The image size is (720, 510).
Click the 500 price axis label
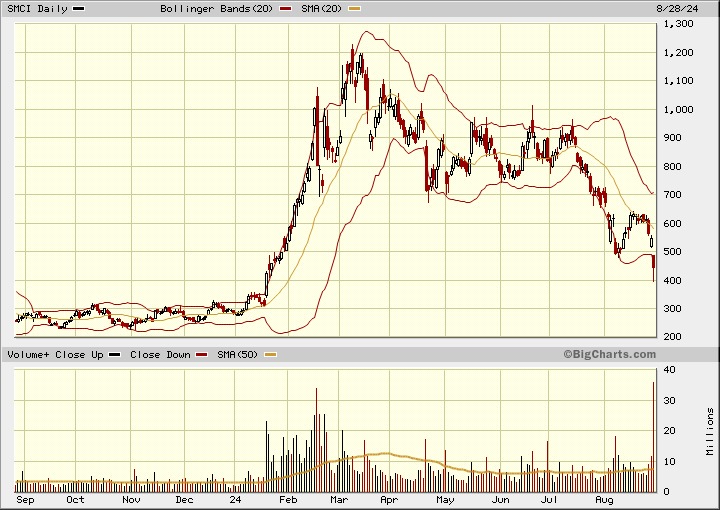673,252
